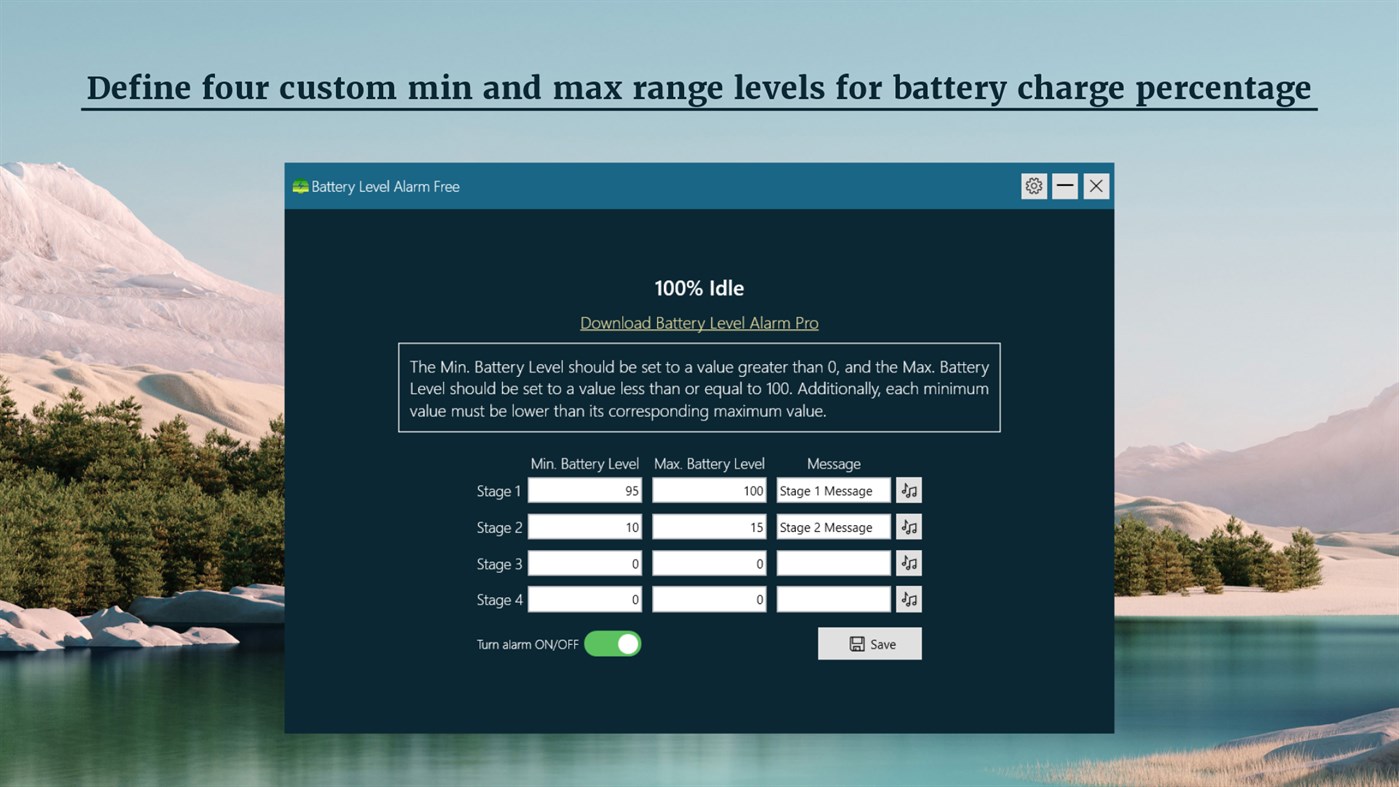The height and width of the screenshot is (787, 1399).
Task: Change the Stage 2 maximum value of 15
Action: click(708, 526)
